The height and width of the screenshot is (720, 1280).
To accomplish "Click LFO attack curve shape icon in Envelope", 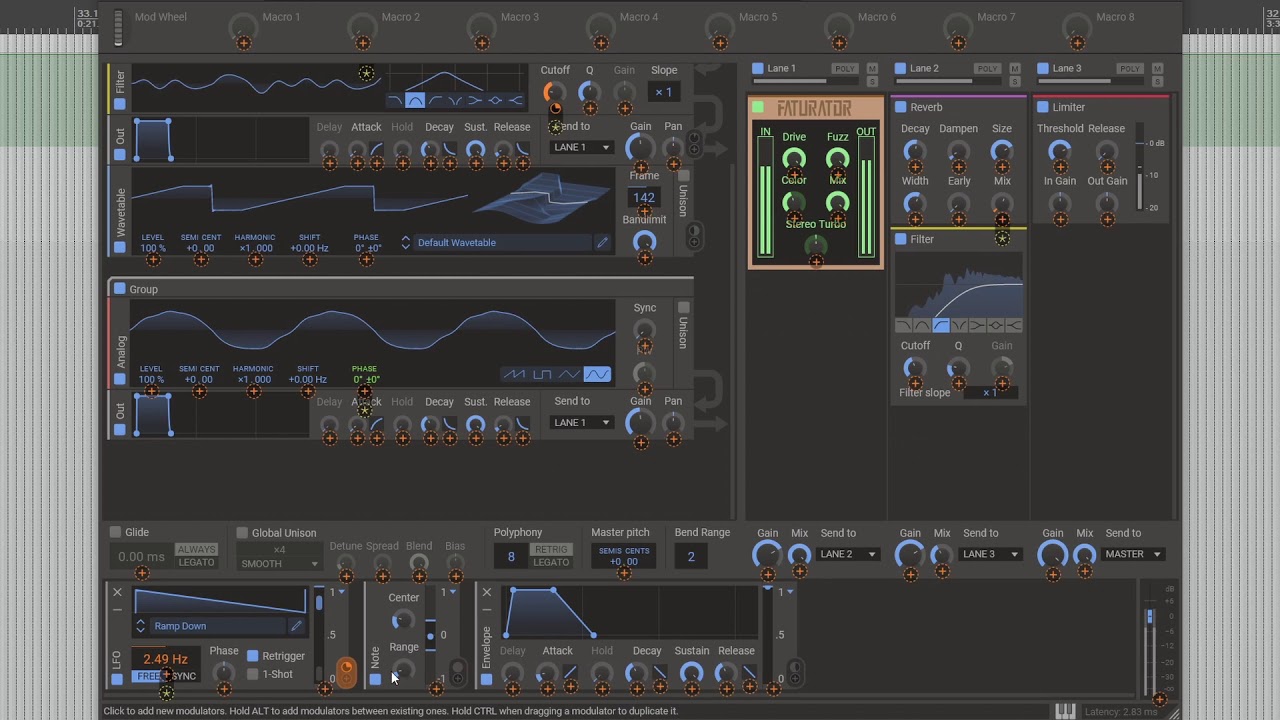I will [x=570, y=673].
